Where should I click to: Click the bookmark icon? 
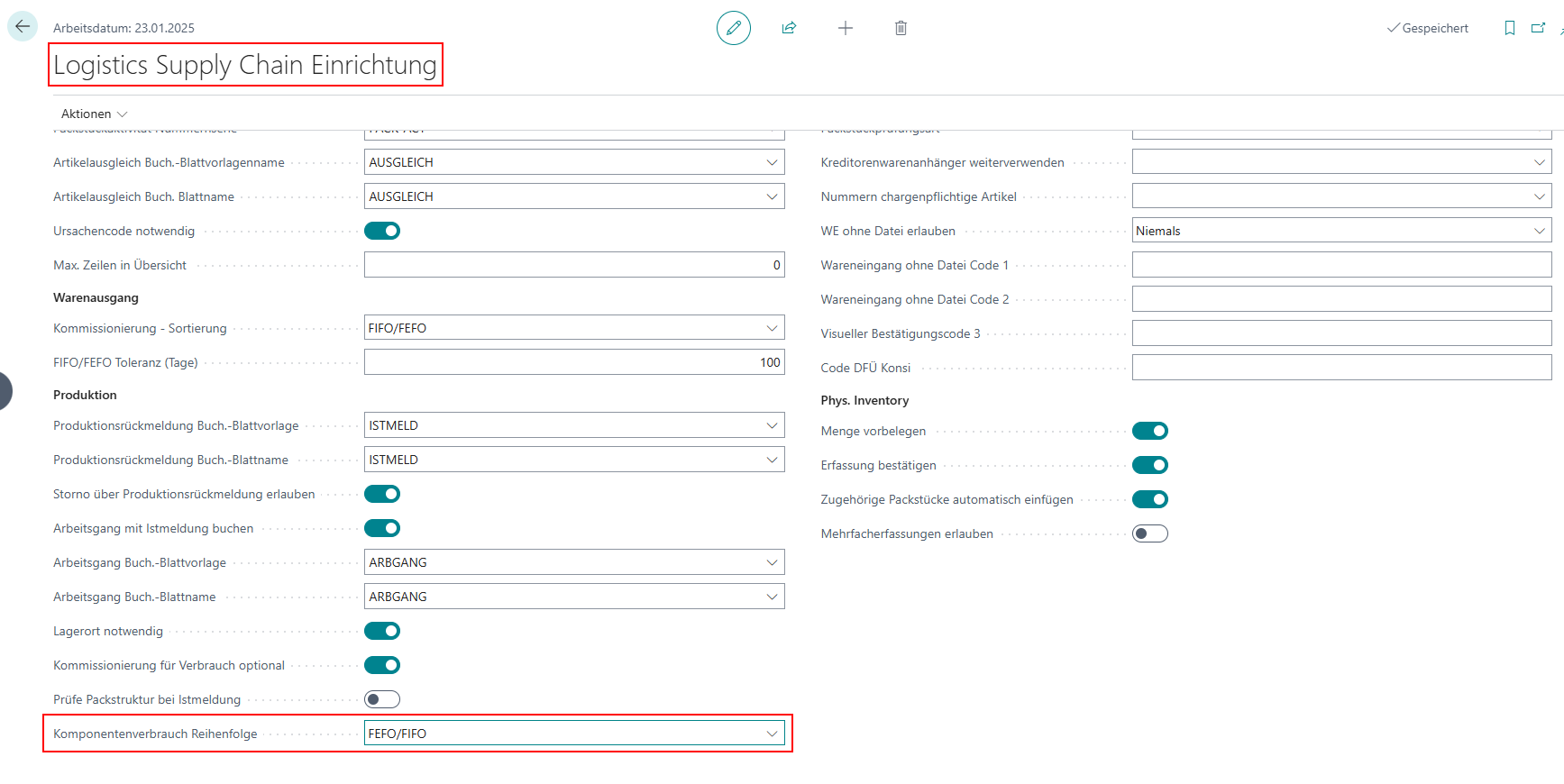pos(1509,28)
